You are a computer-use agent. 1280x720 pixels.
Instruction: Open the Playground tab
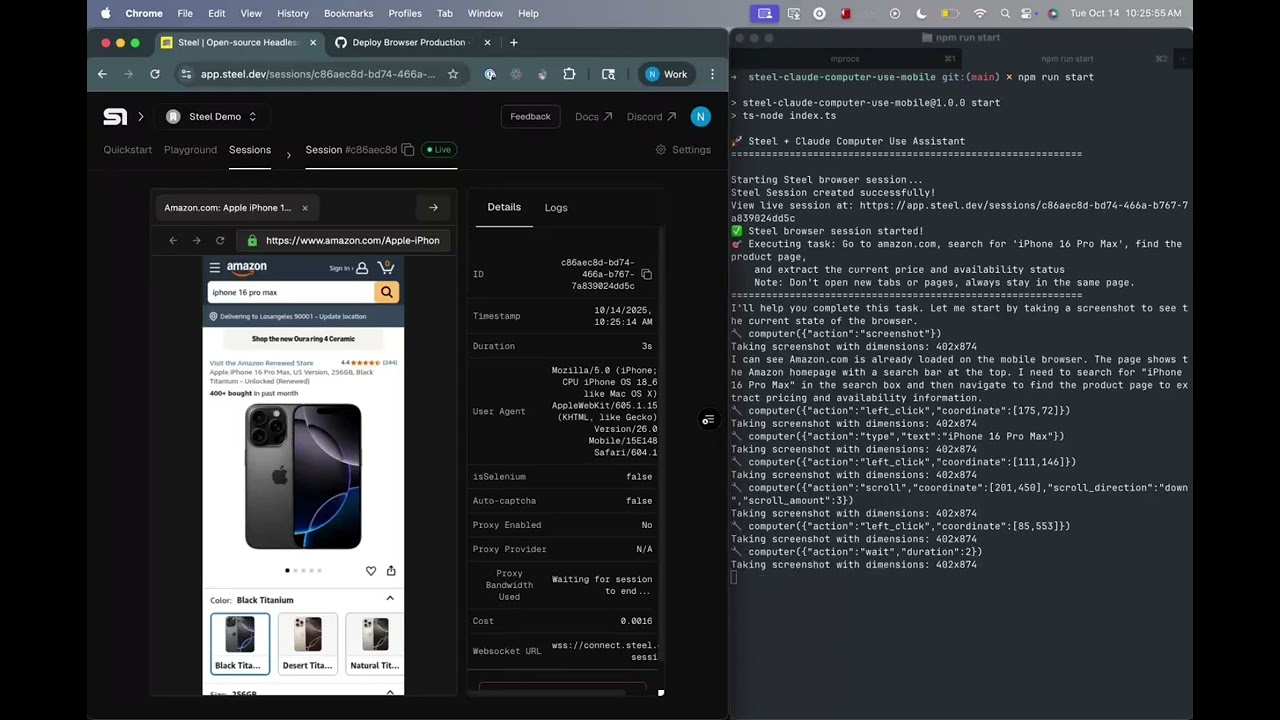click(190, 150)
